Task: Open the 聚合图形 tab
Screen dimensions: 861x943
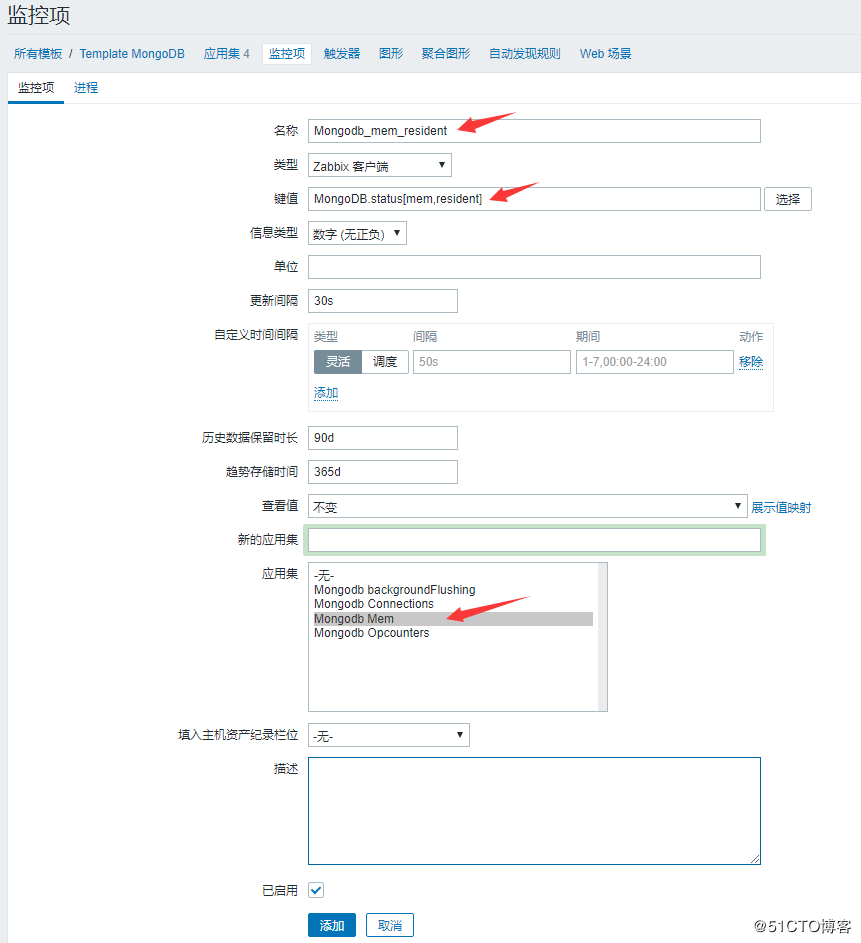Action: 446,54
